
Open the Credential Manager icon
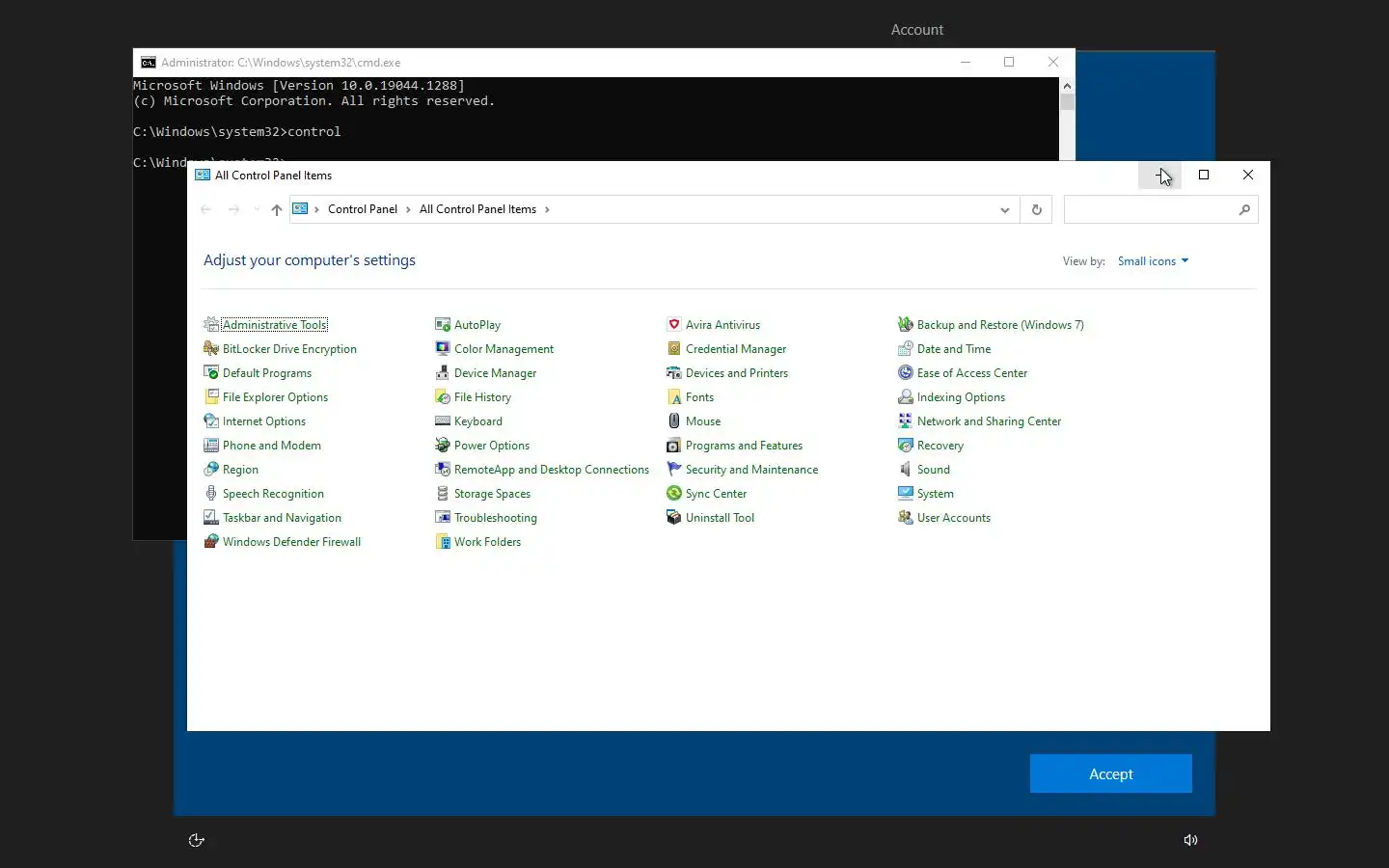674,348
